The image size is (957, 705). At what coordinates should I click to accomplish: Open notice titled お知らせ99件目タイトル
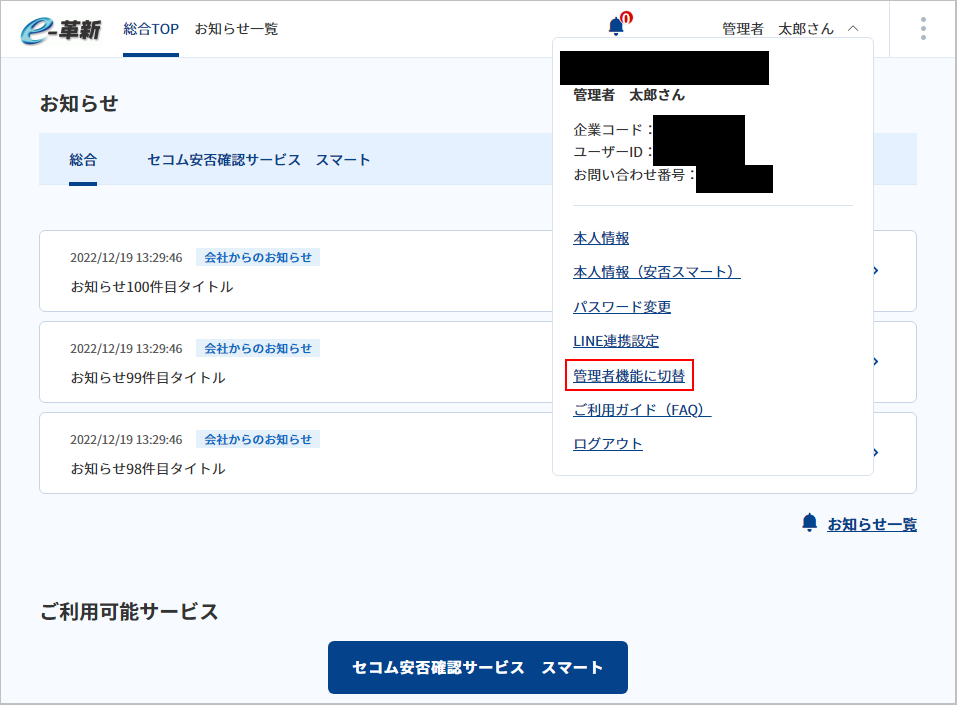click(148, 378)
